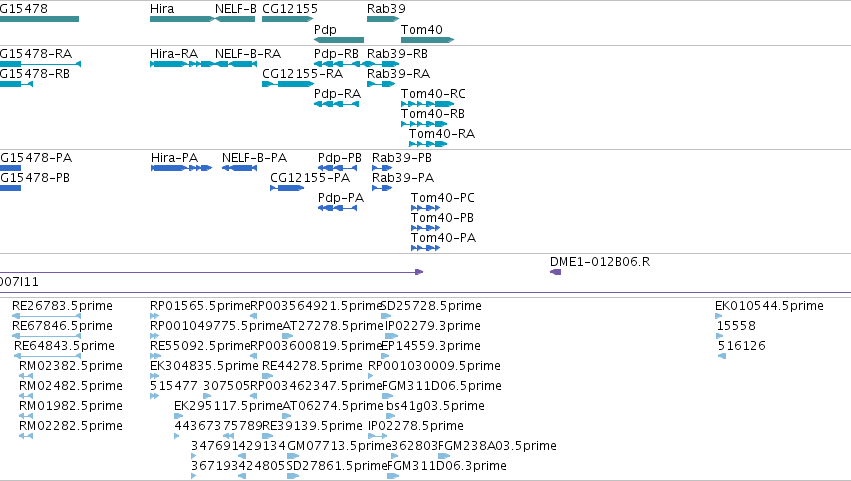Screen dimensions: 851x481
Task: Select the 515477 EST label
Action: [x=174, y=387]
